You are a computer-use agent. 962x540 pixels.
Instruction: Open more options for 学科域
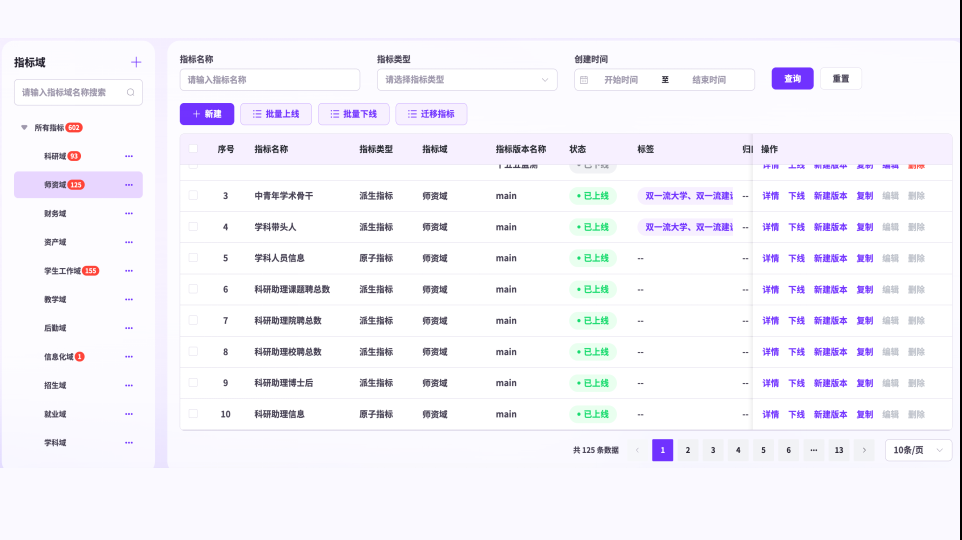tap(129, 442)
